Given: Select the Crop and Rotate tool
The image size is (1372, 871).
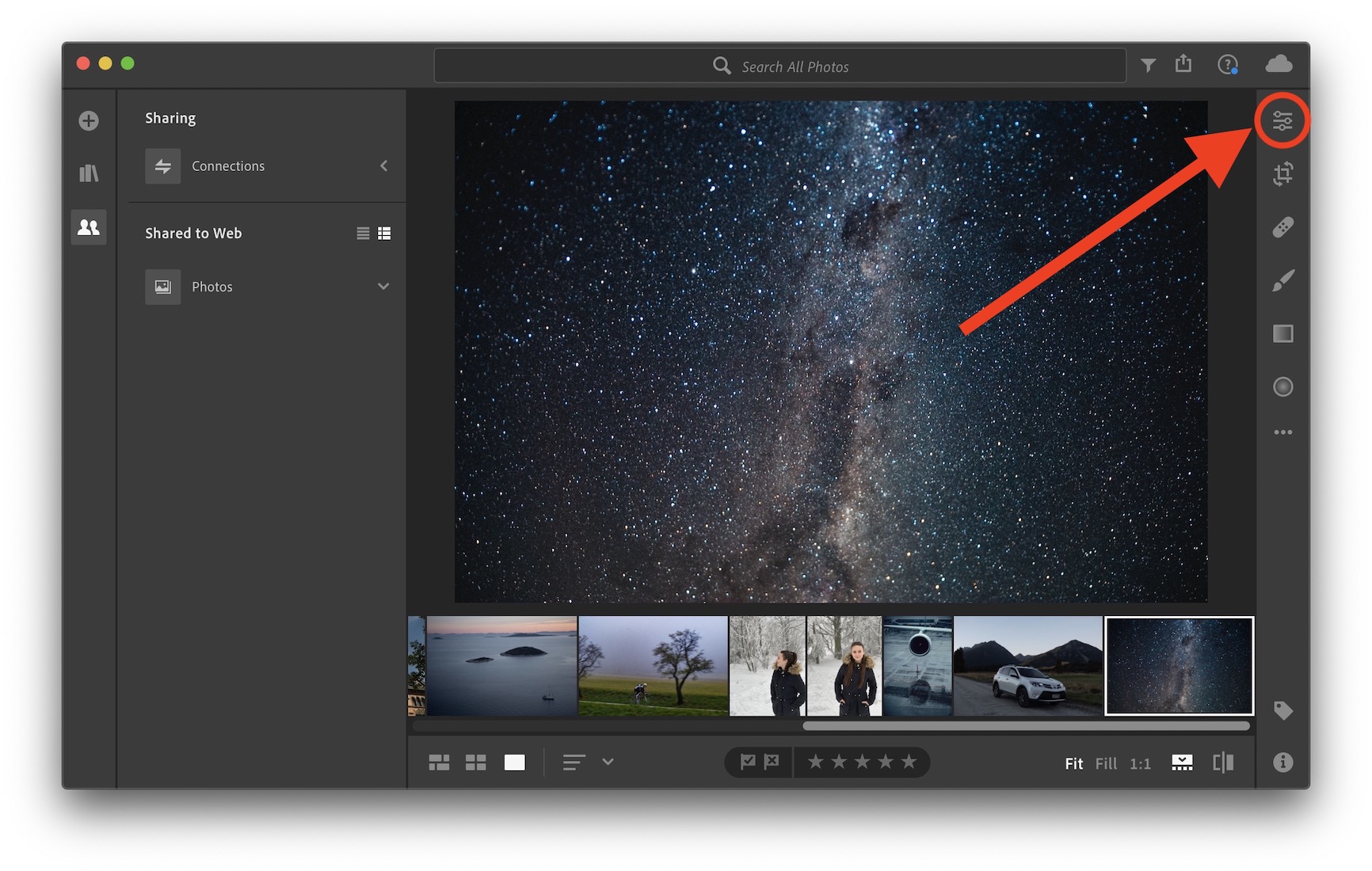Looking at the screenshot, I should (1282, 173).
